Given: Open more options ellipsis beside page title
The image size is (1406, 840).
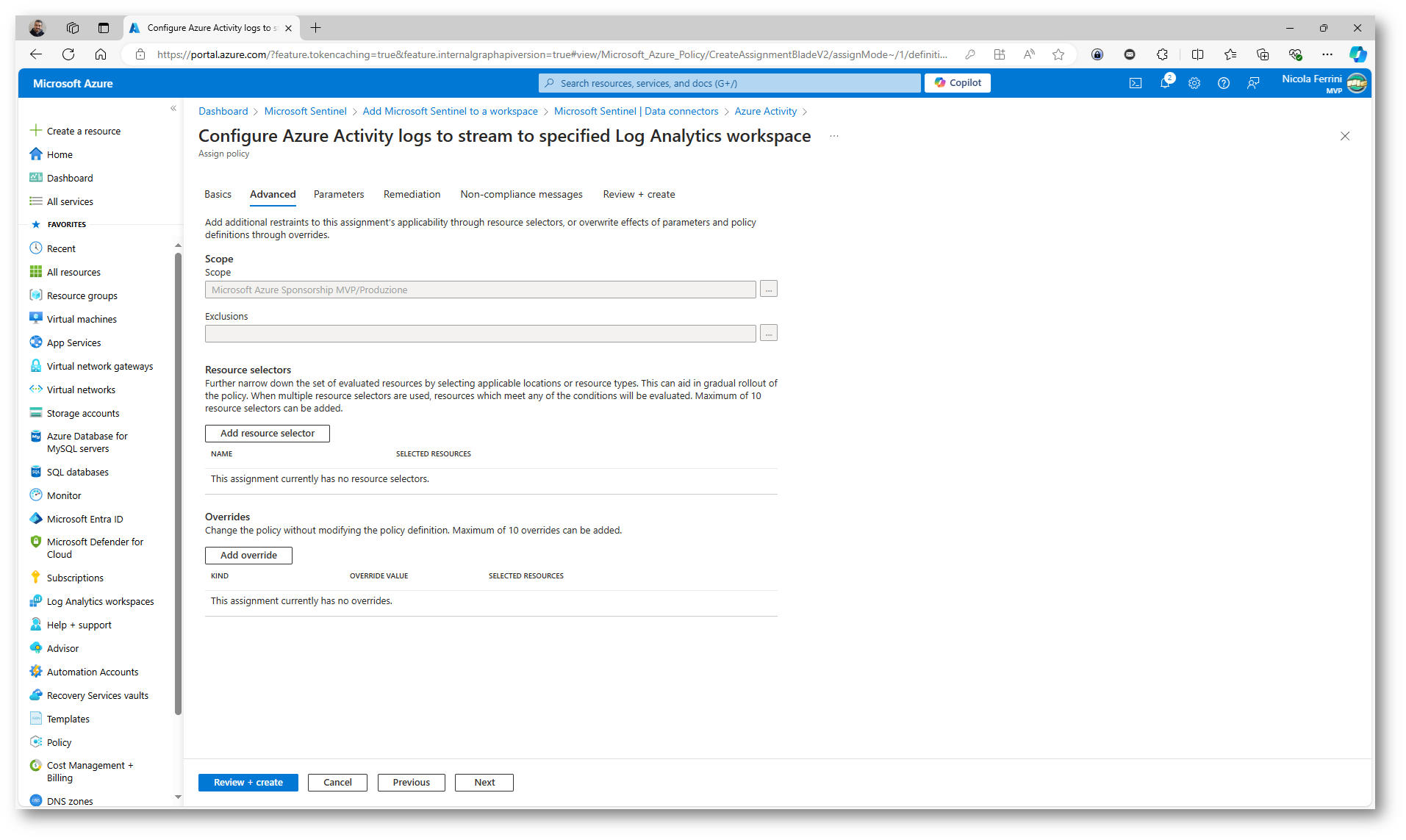Looking at the screenshot, I should 834,136.
